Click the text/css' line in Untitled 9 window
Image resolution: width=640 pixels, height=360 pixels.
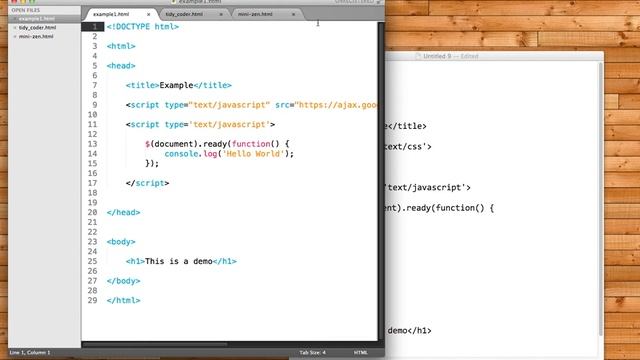(x=408, y=147)
